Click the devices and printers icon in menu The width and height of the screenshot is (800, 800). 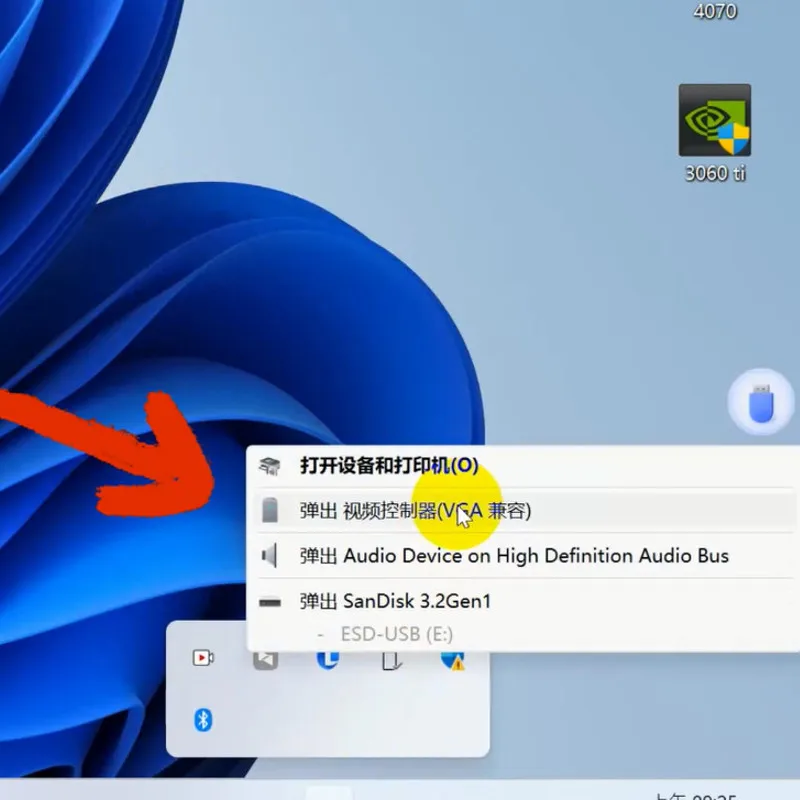(x=270, y=466)
